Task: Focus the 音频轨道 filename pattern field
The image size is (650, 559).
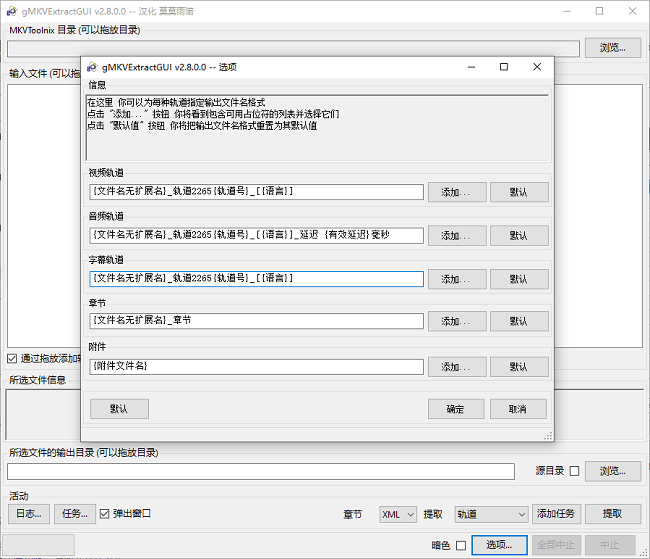Action: [x=256, y=235]
